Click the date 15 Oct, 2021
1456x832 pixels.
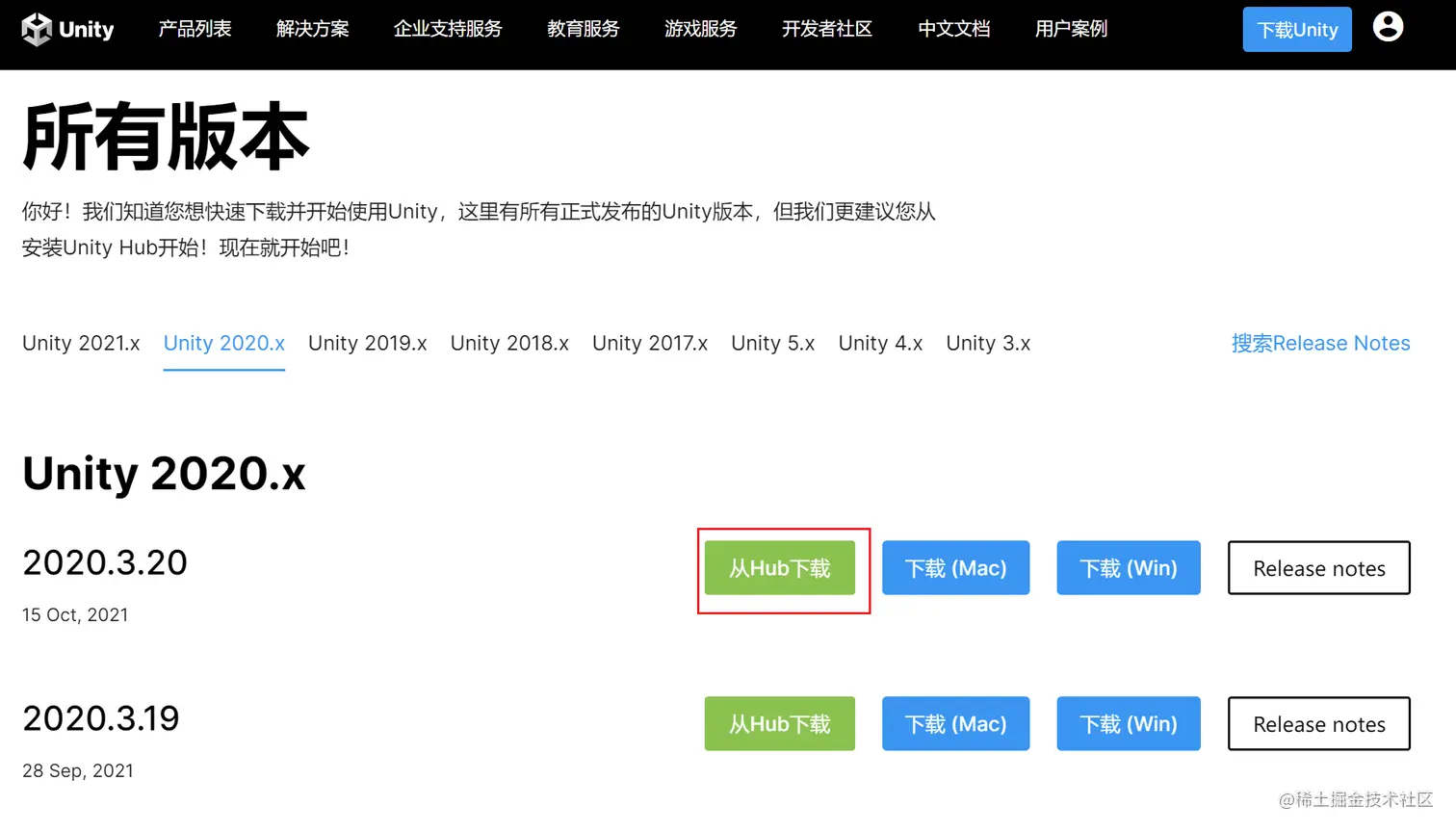[75, 615]
